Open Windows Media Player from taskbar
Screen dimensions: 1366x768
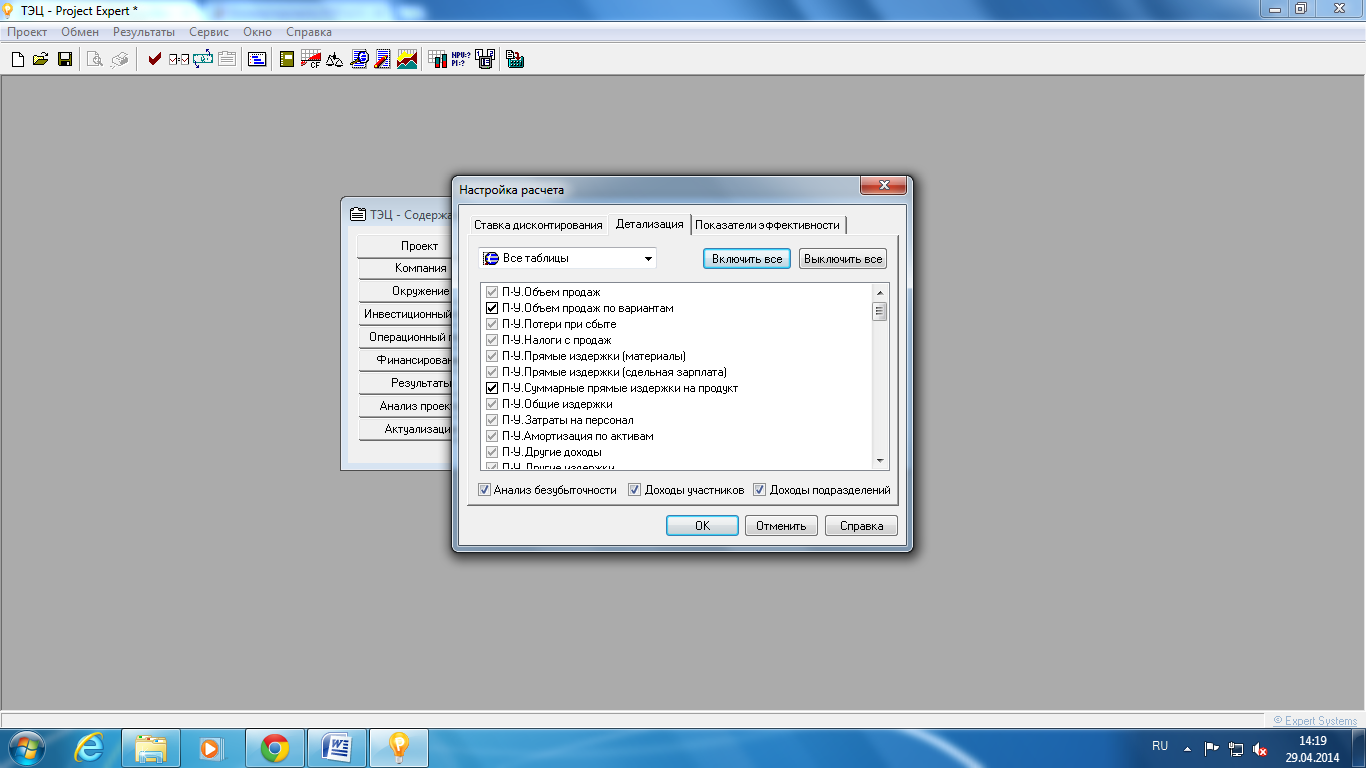tap(210, 747)
